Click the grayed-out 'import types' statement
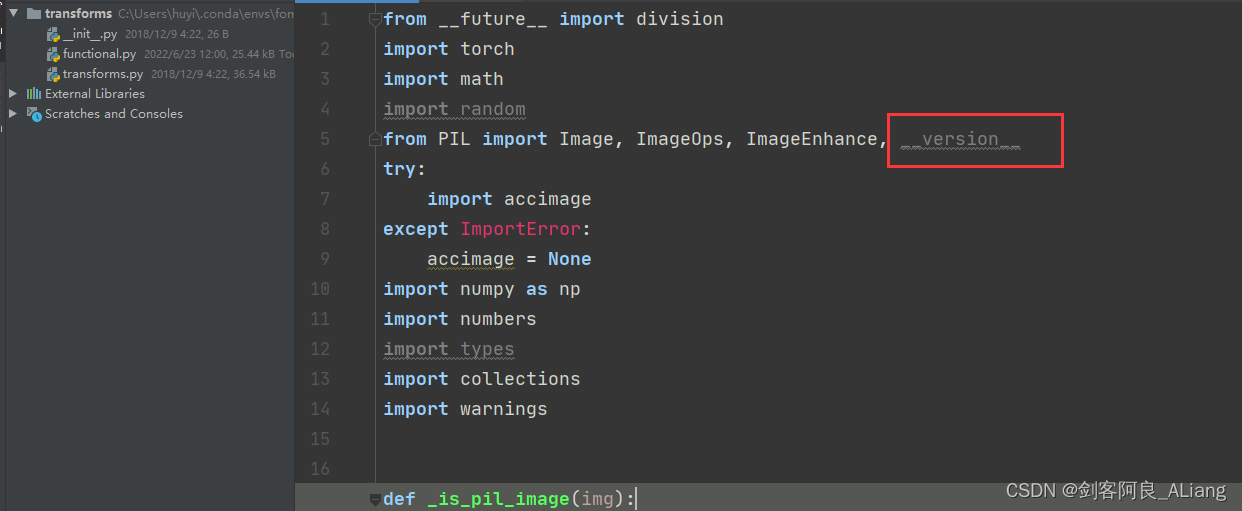This screenshot has width=1242, height=511. (x=449, y=349)
